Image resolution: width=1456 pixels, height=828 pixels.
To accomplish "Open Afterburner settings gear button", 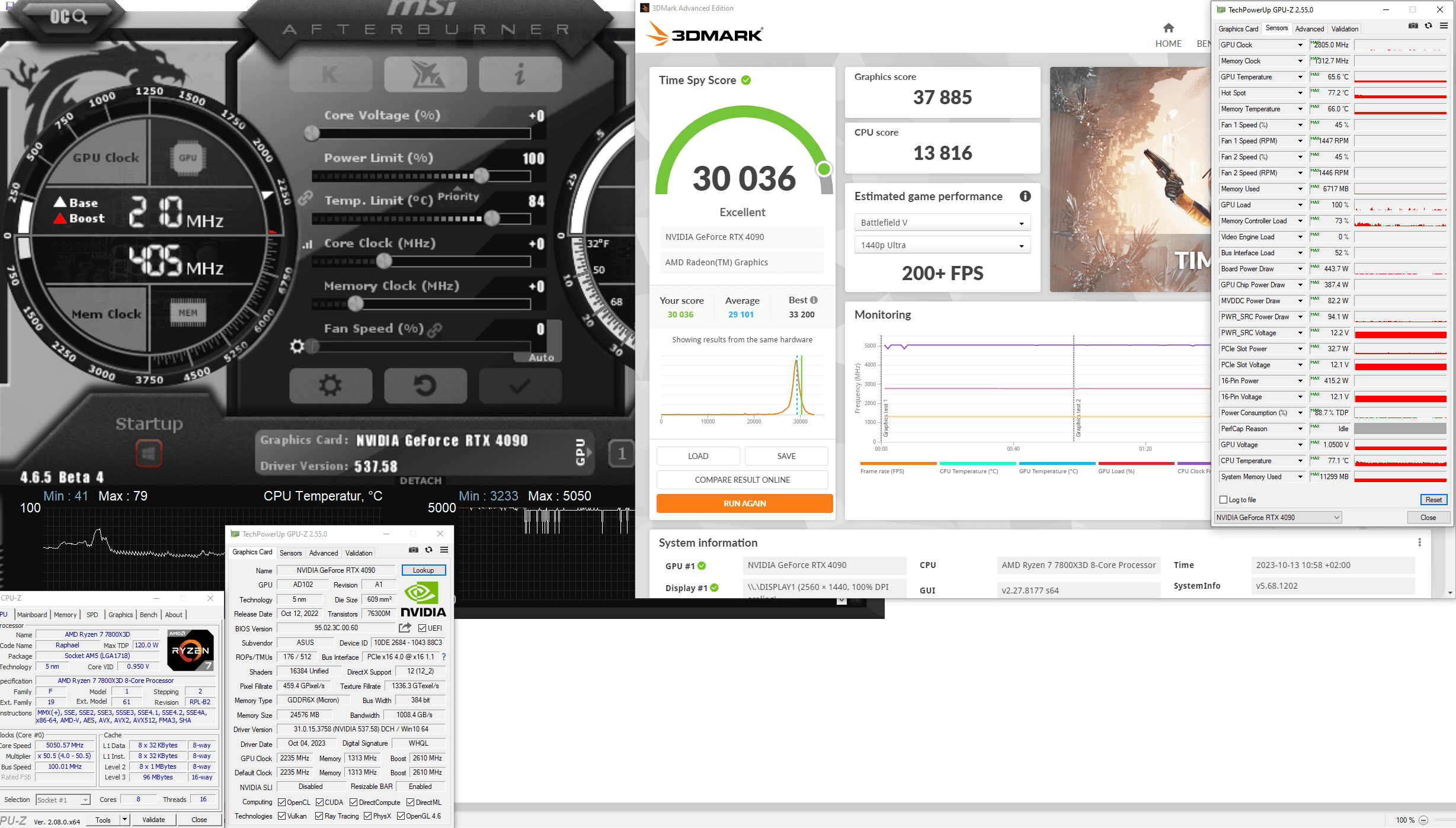I will [x=331, y=386].
